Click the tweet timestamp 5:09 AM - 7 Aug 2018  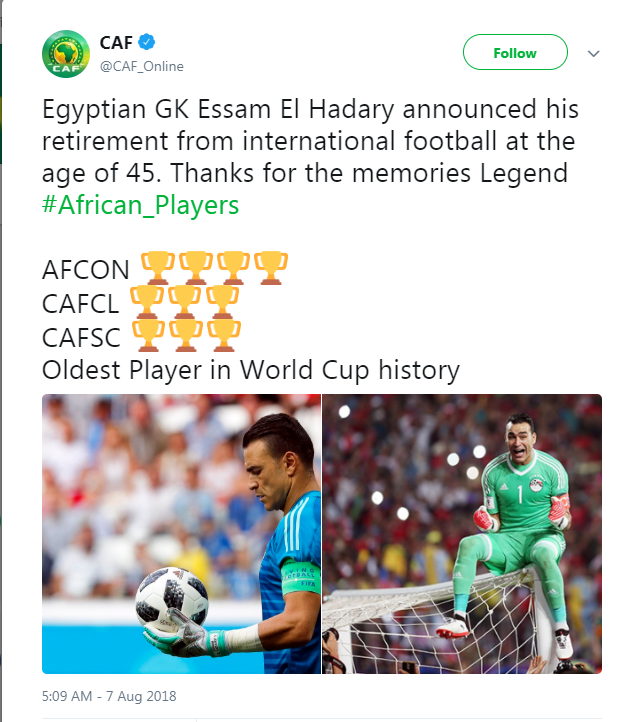[109, 696]
